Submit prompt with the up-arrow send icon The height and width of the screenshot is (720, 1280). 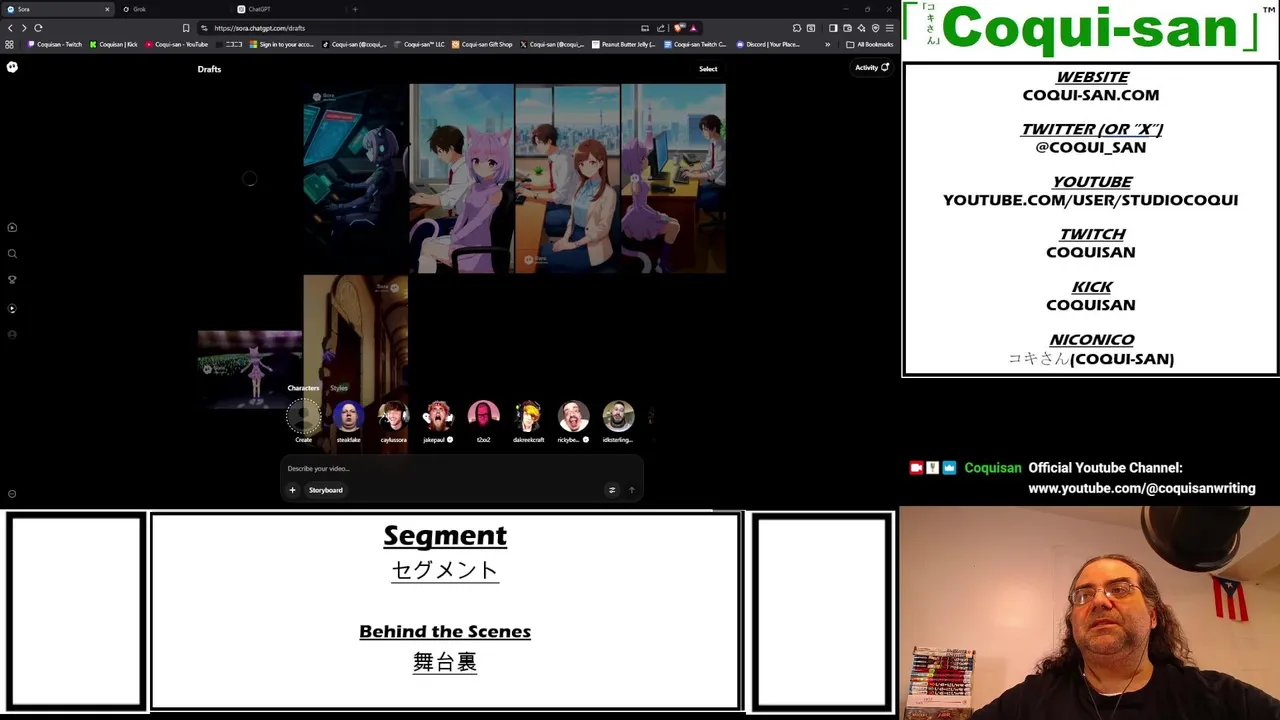pos(631,490)
